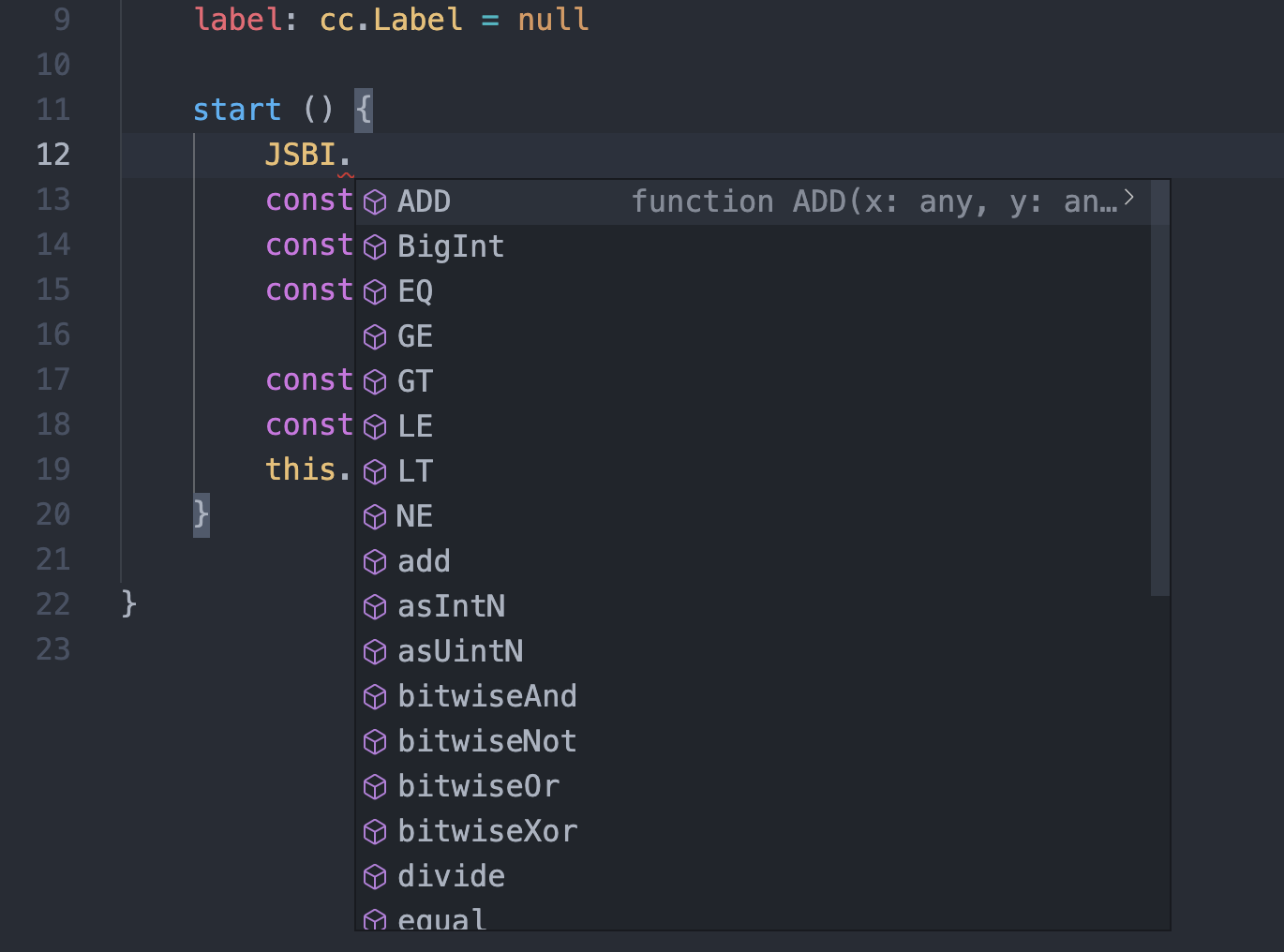
Task: Click the closing brace on line 22
Action: [129, 603]
